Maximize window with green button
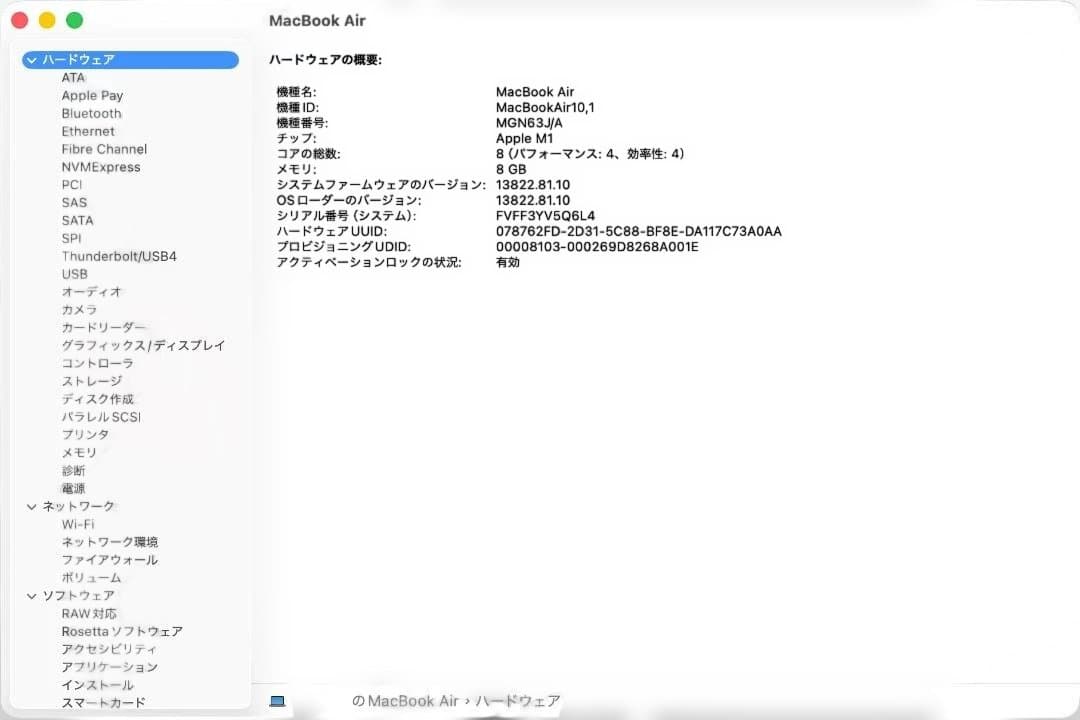This screenshot has height=720, width=1080. 74,21
